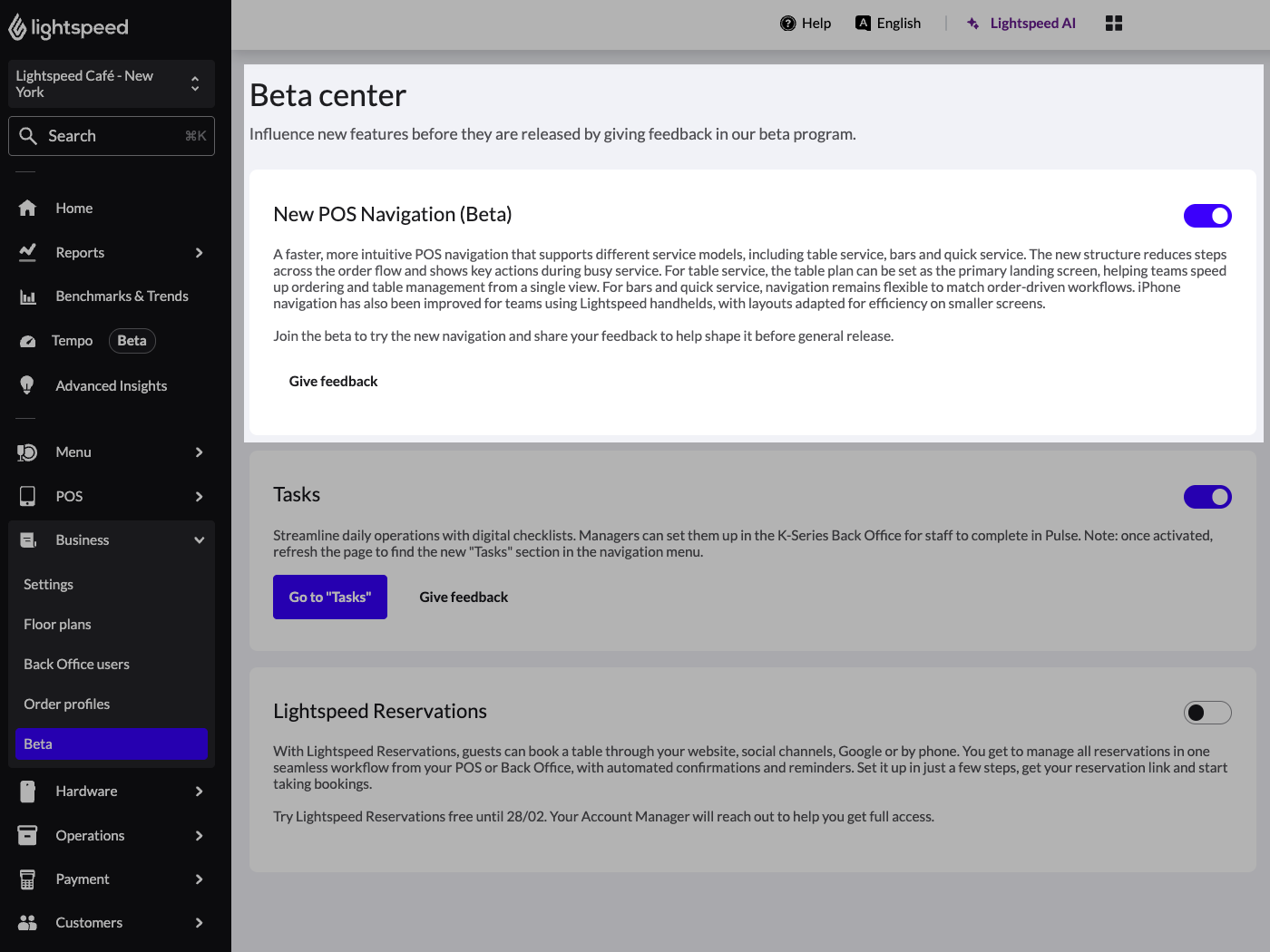Select the Benchmarks & Trends chart icon

coord(27,296)
